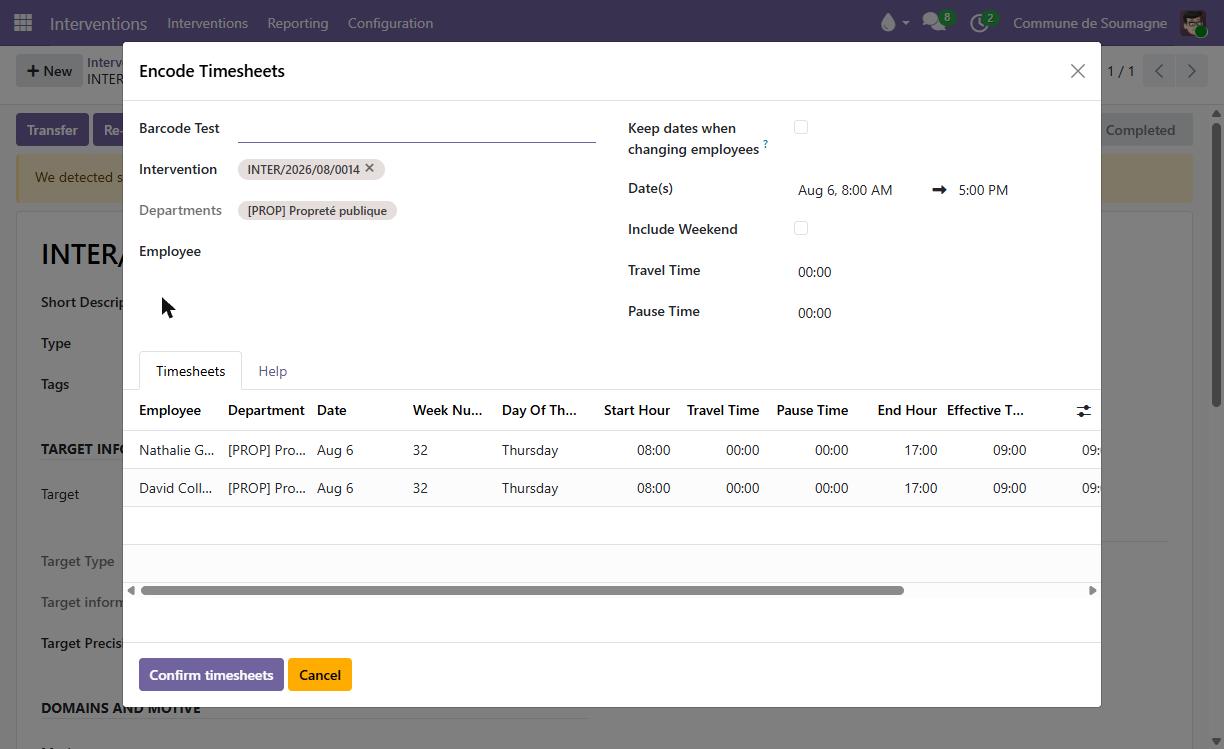Click the start date Aug 6, 8:00 AM
1224x749 pixels.
coord(845,190)
